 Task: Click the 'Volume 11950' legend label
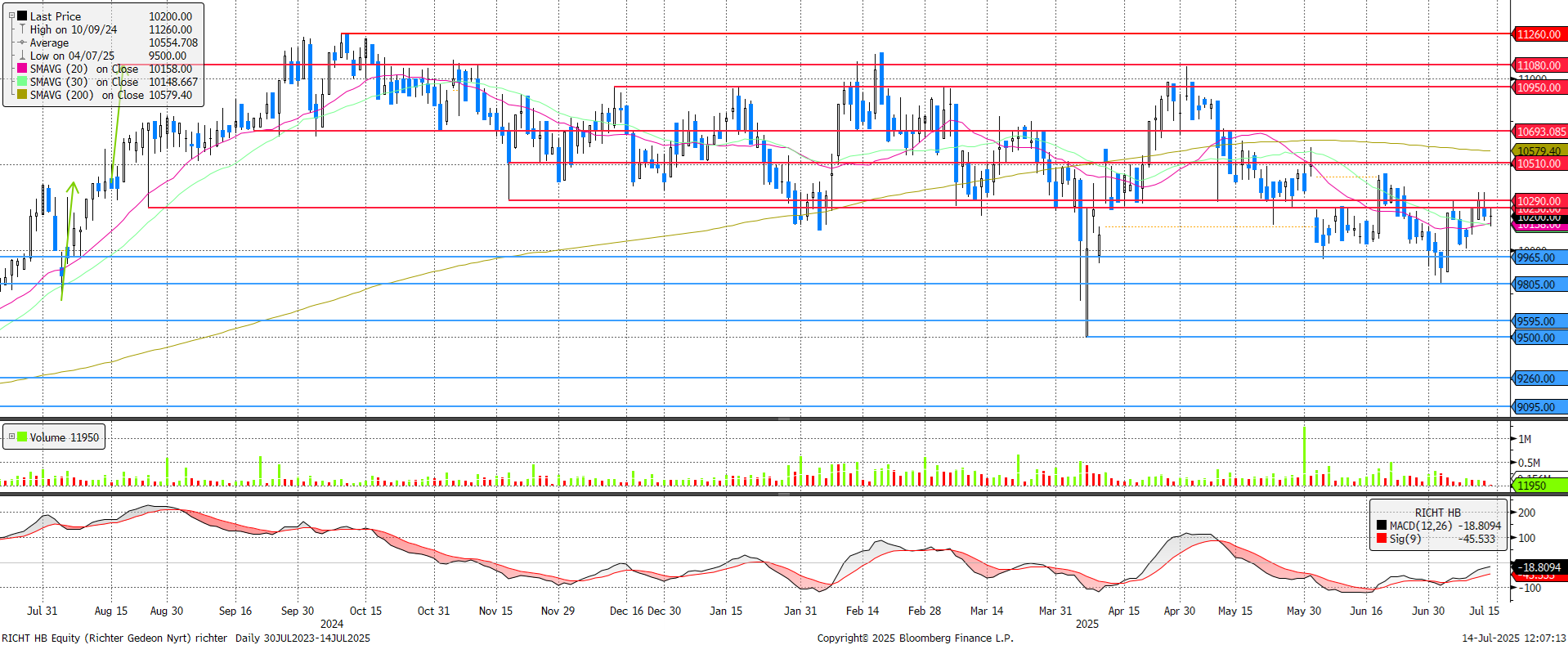click(65, 437)
